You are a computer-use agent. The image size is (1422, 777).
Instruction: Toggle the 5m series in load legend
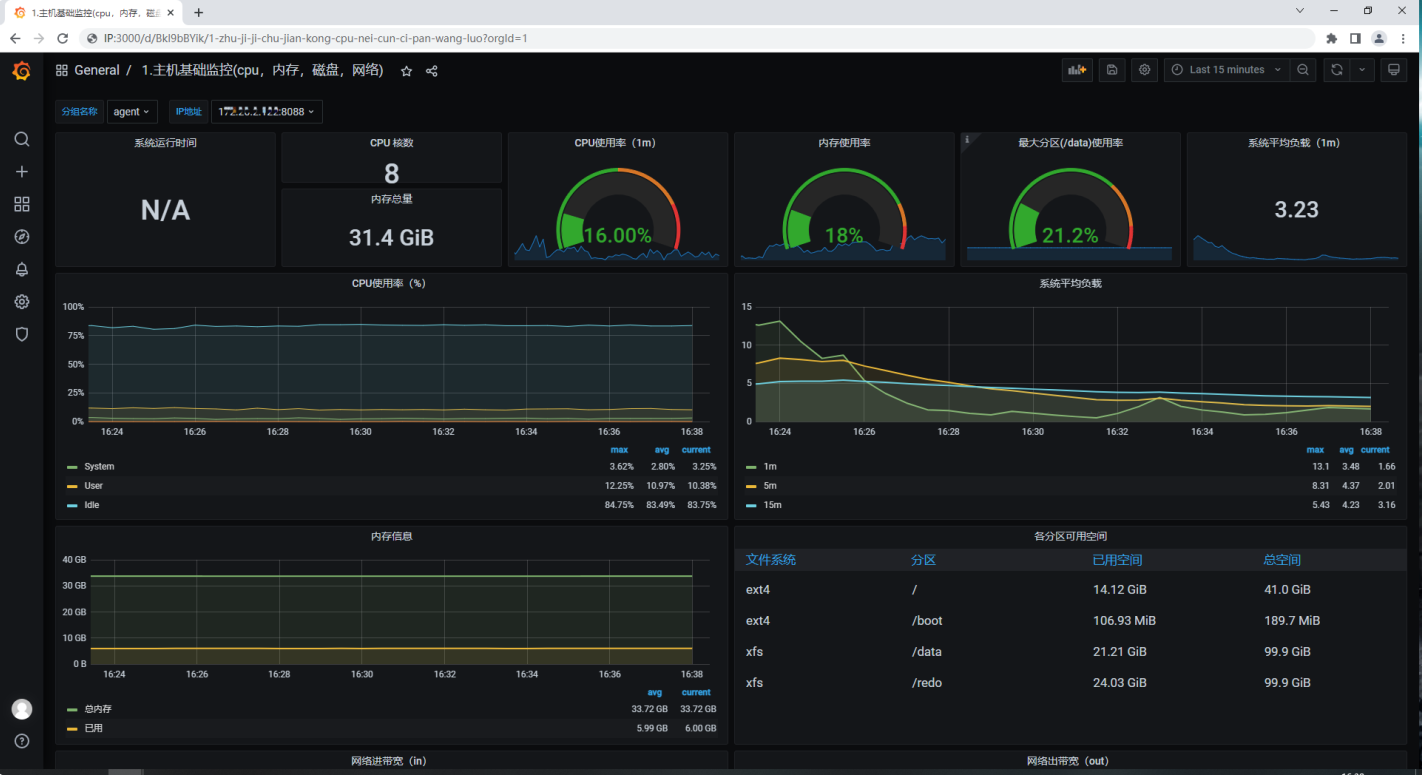click(769, 486)
